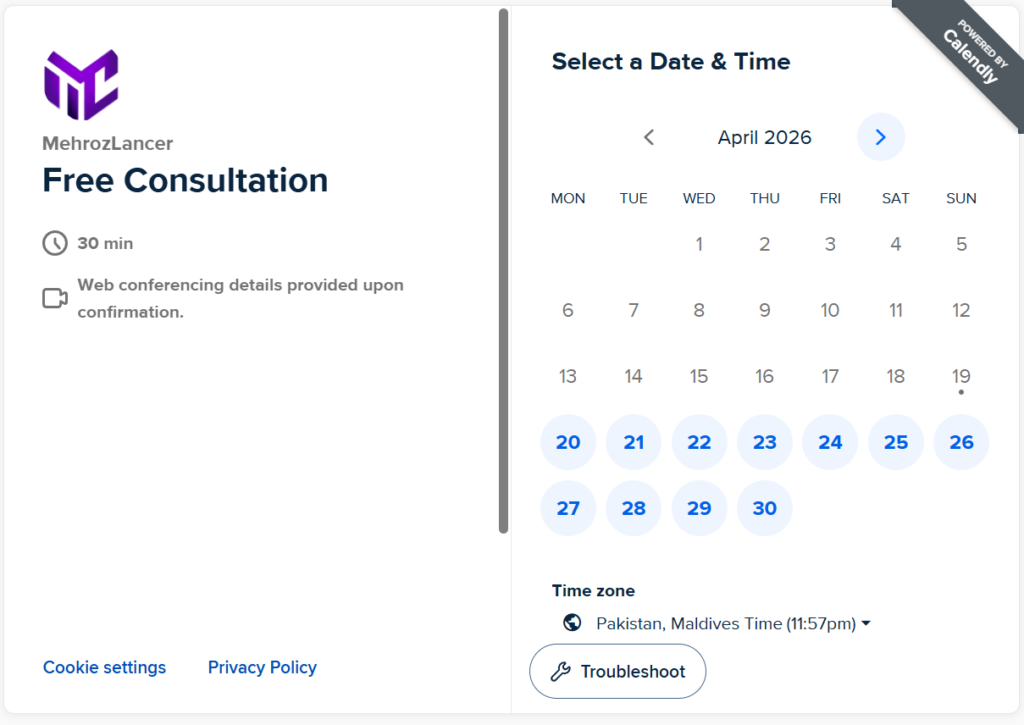Image resolution: width=1024 pixels, height=725 pixels.
Task: Choose April 28 date
Action: [x=634, y=508]
